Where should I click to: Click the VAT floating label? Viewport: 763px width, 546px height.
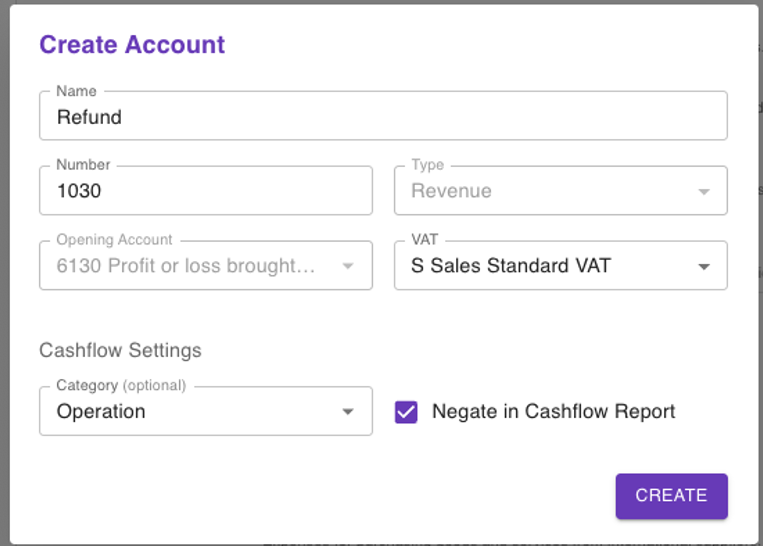(x=425, y=240)
